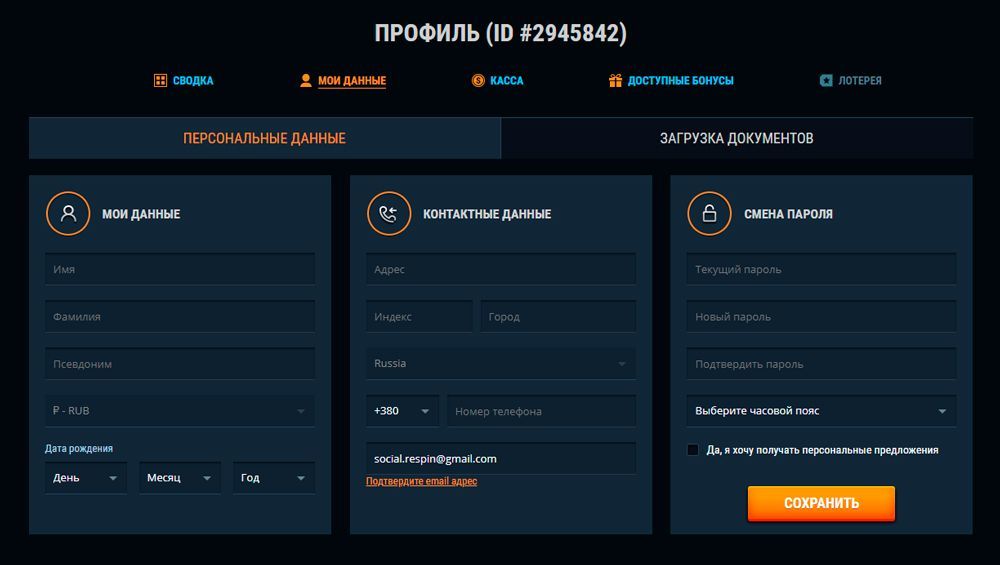
Task: Focus the Подтвердить пароль field
Action: click(821, 363)
